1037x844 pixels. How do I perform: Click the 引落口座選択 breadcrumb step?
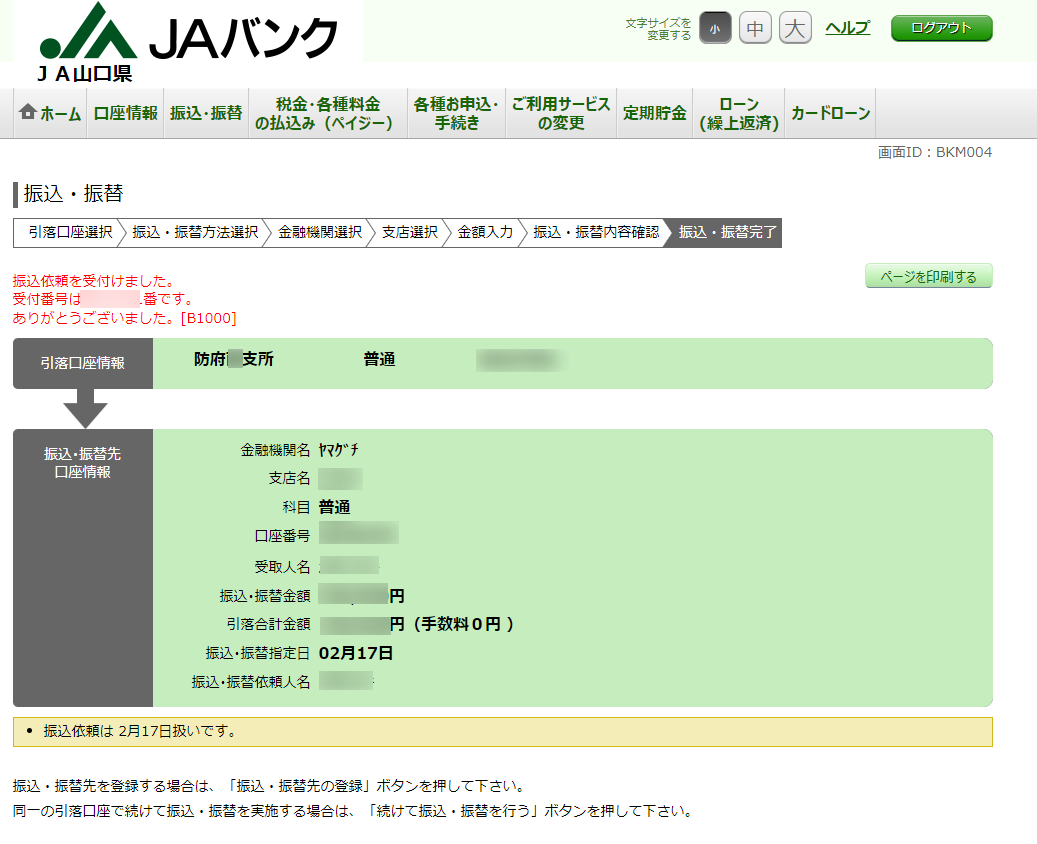click(x=70, y=233)
